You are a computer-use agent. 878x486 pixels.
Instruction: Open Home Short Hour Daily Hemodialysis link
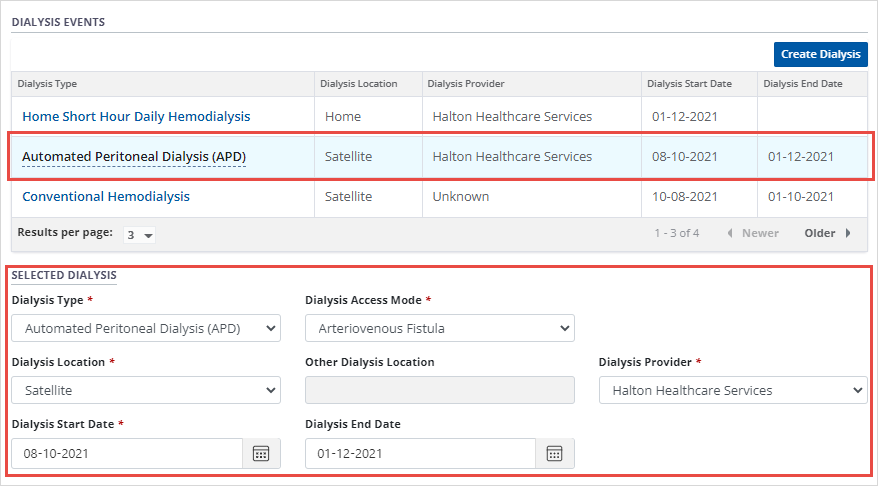[136, 117]
